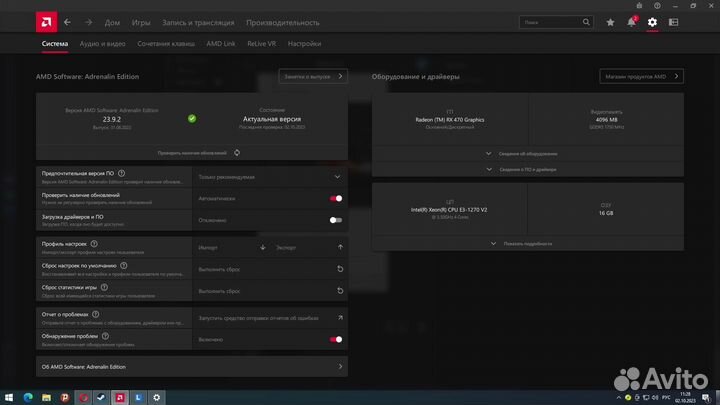Screen dimensions: 720x405
Task: Open Производительность section
Action: coord(282,22)
